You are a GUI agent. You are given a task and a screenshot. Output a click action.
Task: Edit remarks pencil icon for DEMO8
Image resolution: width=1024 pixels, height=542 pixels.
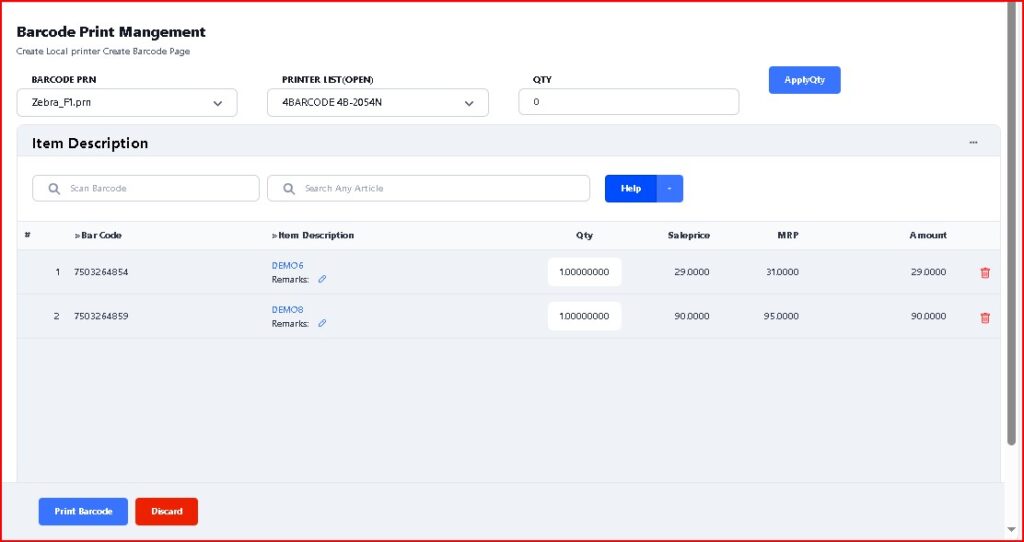click(x=322, y=324)
